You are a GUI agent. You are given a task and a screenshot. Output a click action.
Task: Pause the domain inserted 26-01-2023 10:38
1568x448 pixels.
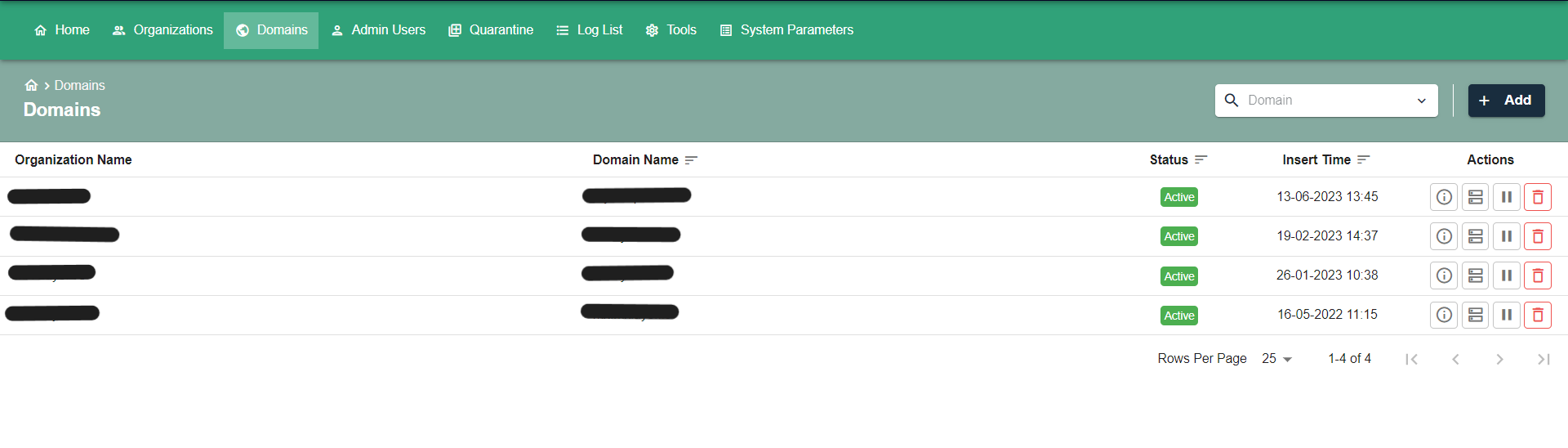click(1507, 276)
